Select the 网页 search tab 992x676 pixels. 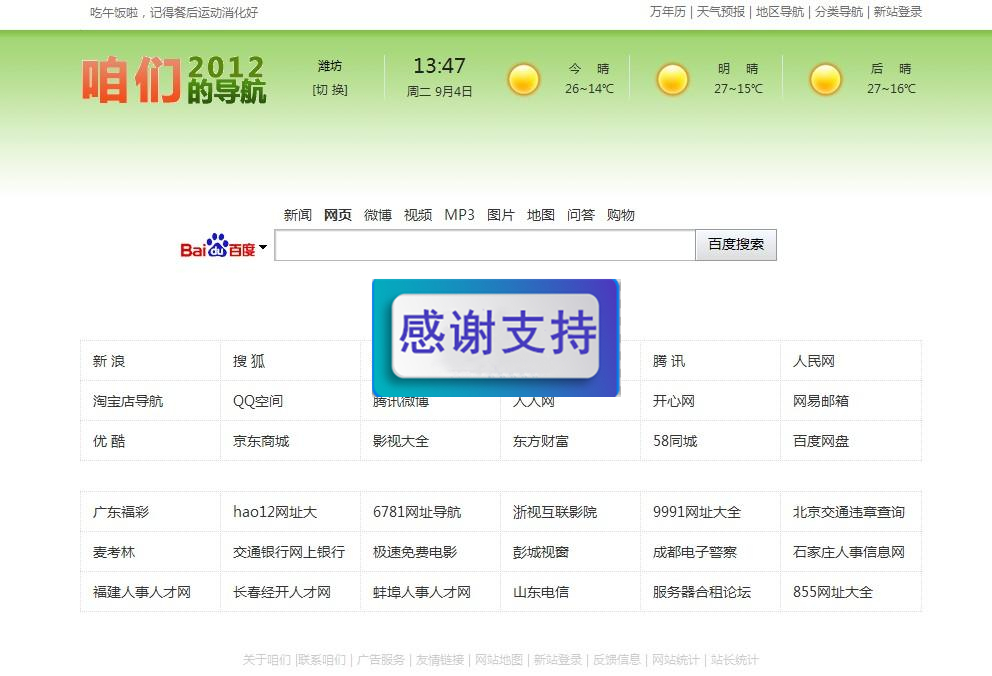tap(337, 215)
